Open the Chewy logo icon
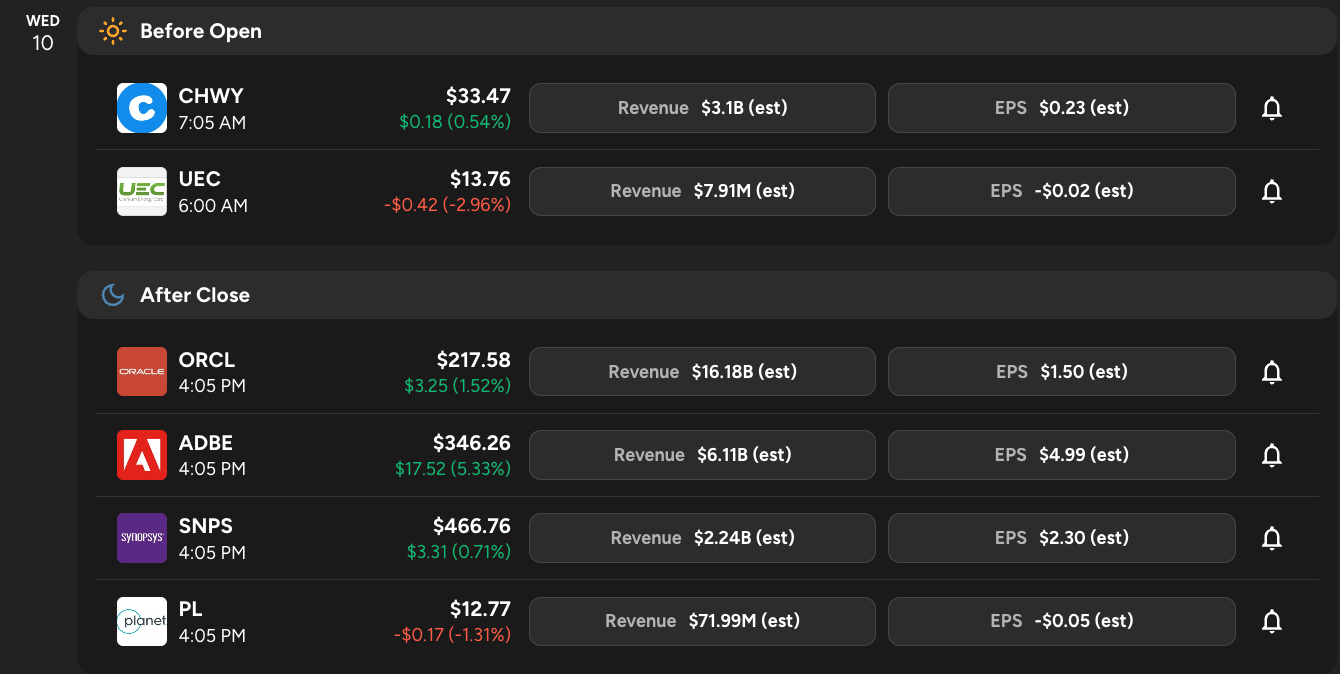Image resolution: width=1340 pixels, height=674 pixels. tap(142, 108)
